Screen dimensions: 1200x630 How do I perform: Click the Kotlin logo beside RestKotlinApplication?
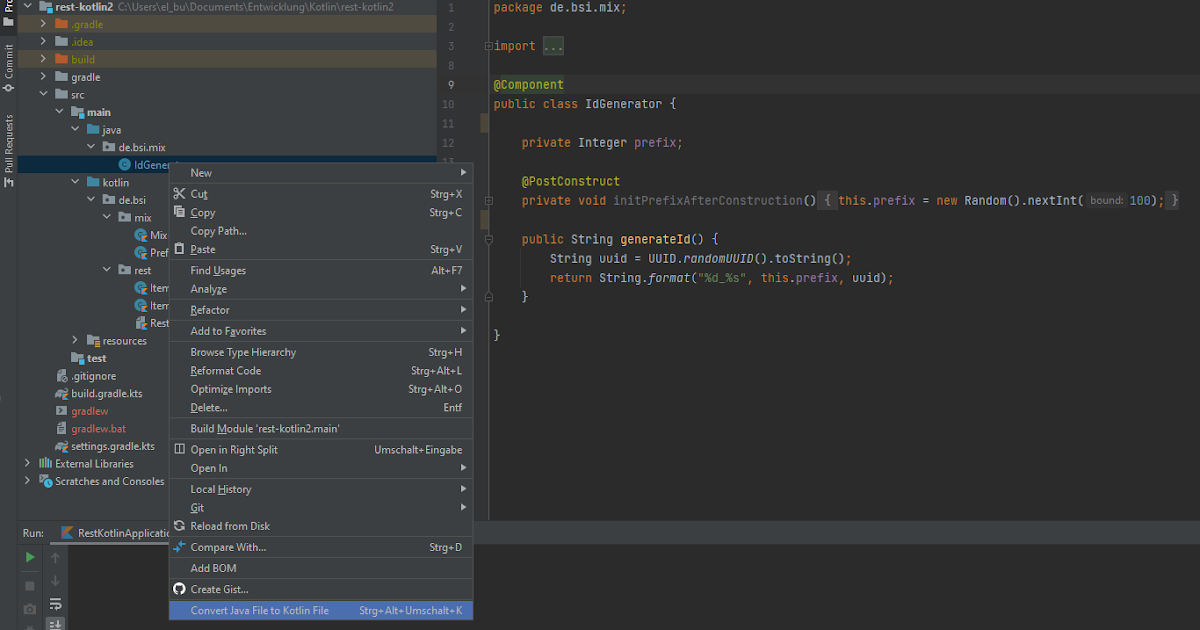[66, 532]
